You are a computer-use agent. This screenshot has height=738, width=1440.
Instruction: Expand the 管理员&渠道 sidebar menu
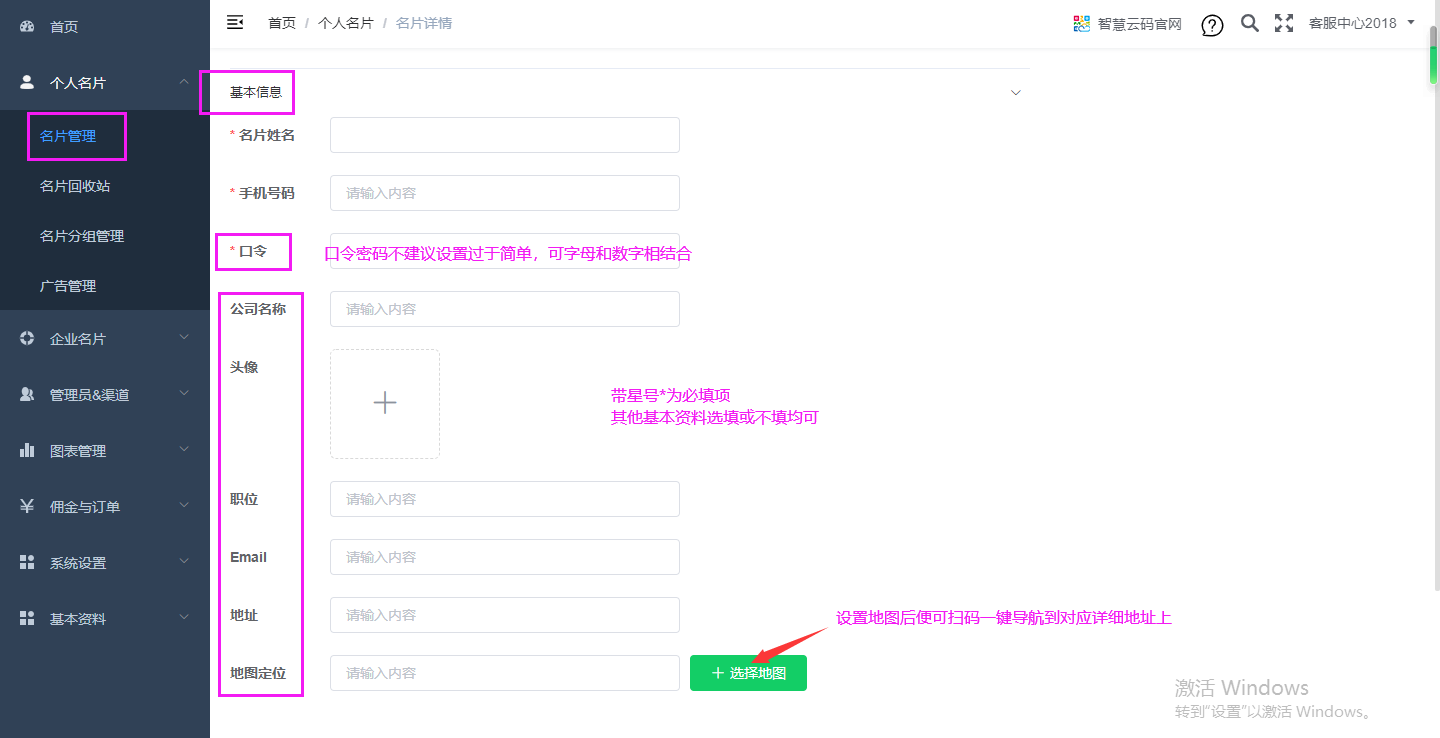coord(105,395)
